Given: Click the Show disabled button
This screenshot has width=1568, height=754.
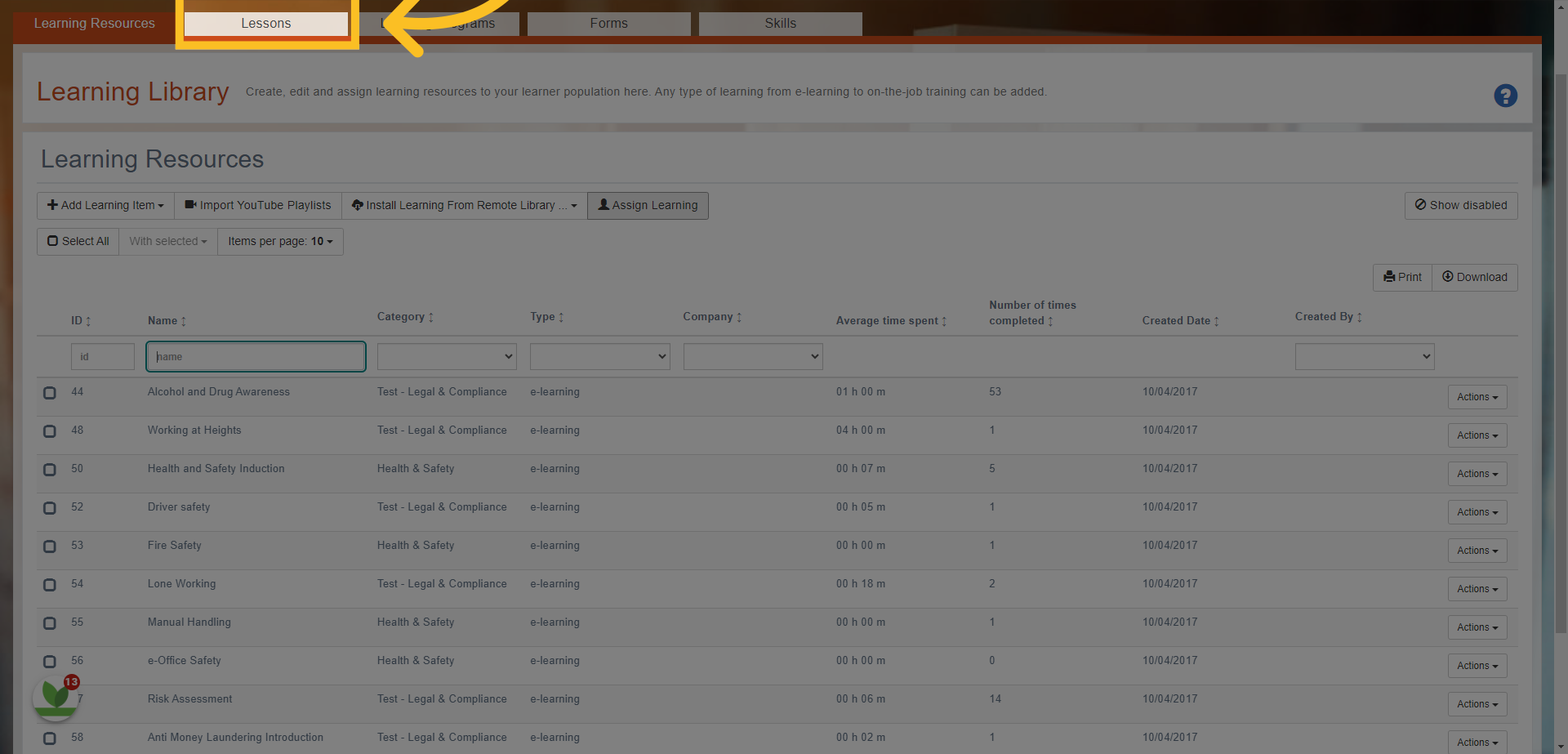Looking at the screenshot, I should pyautogui.click(x=1461, y=206).
